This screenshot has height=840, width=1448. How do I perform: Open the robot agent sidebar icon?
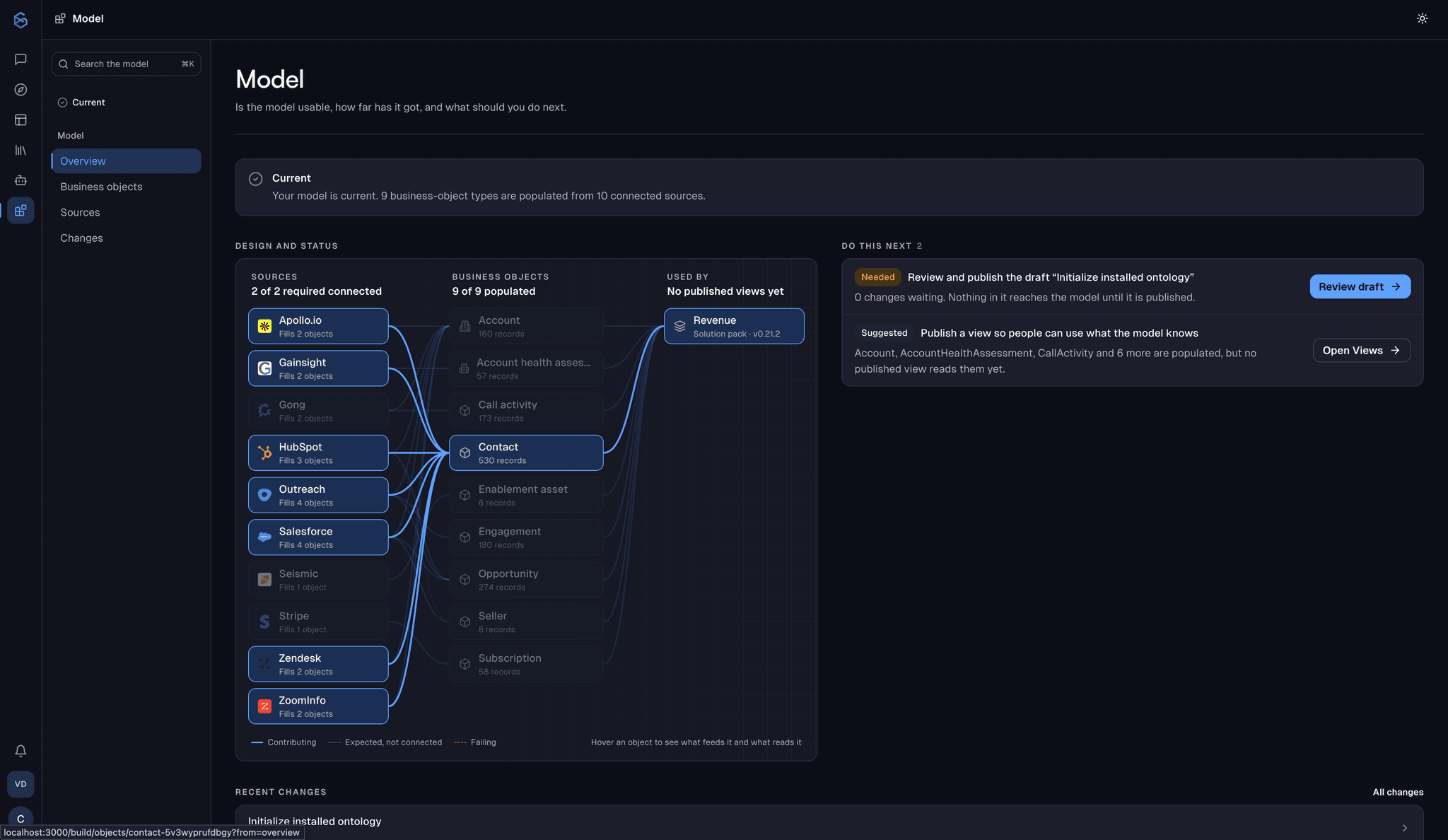21,180
